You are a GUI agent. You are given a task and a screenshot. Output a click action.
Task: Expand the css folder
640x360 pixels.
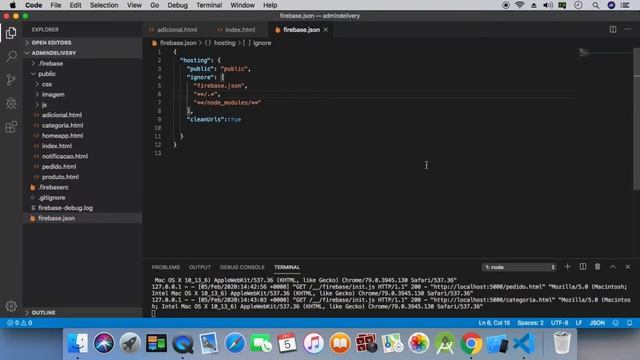coord(47,84)
